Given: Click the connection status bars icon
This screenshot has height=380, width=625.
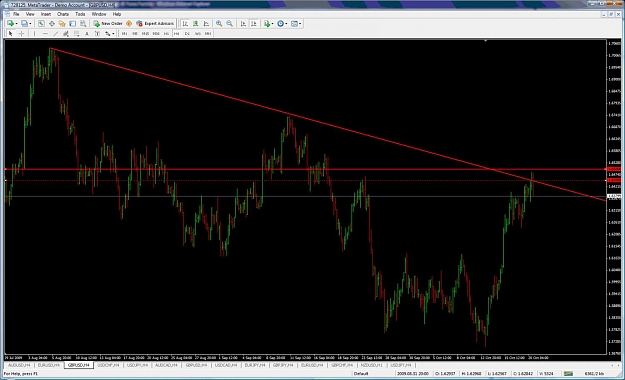Looking at the screenshot, I should click(x=568, y=374).
